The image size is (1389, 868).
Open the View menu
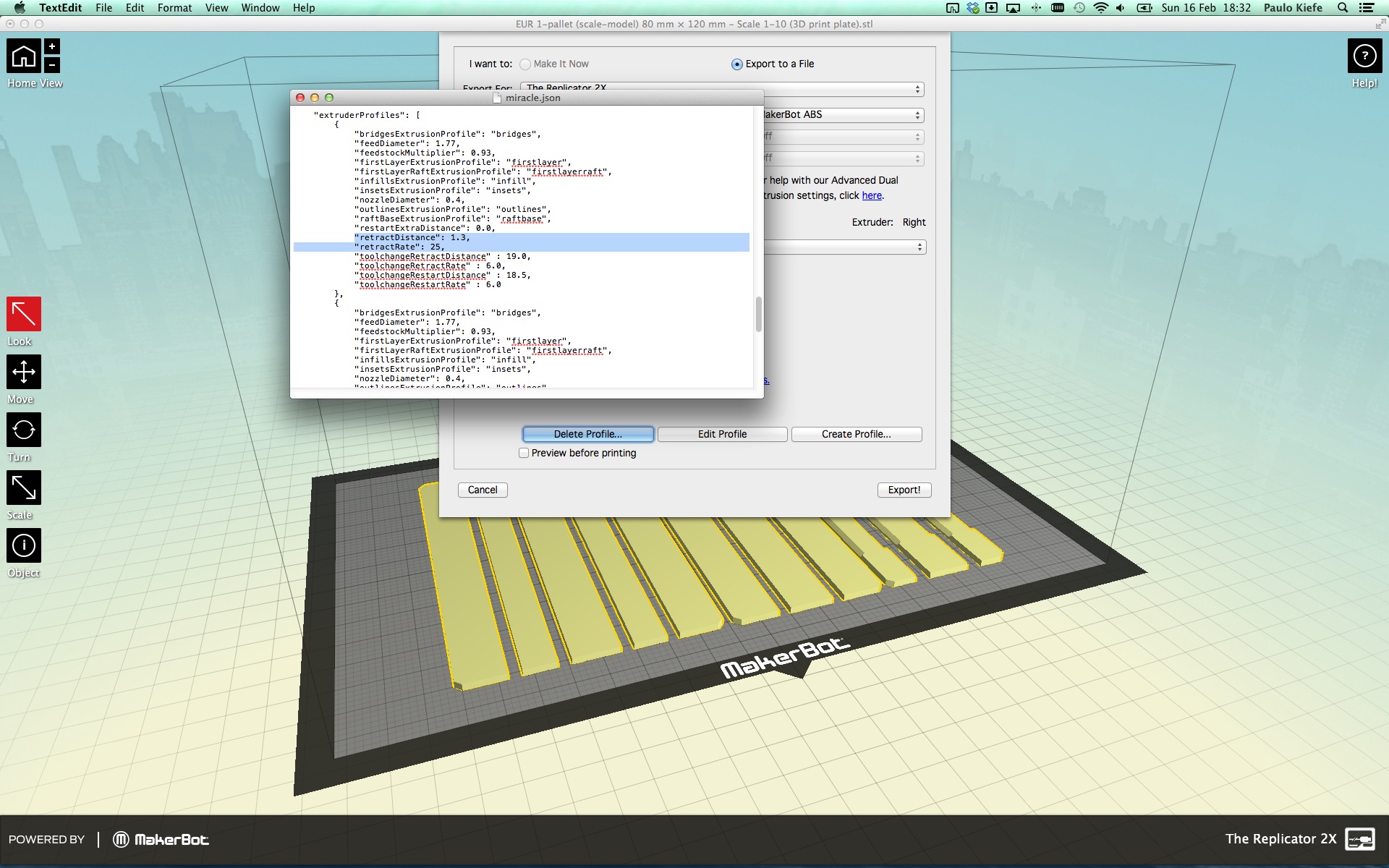coord(216,8)
